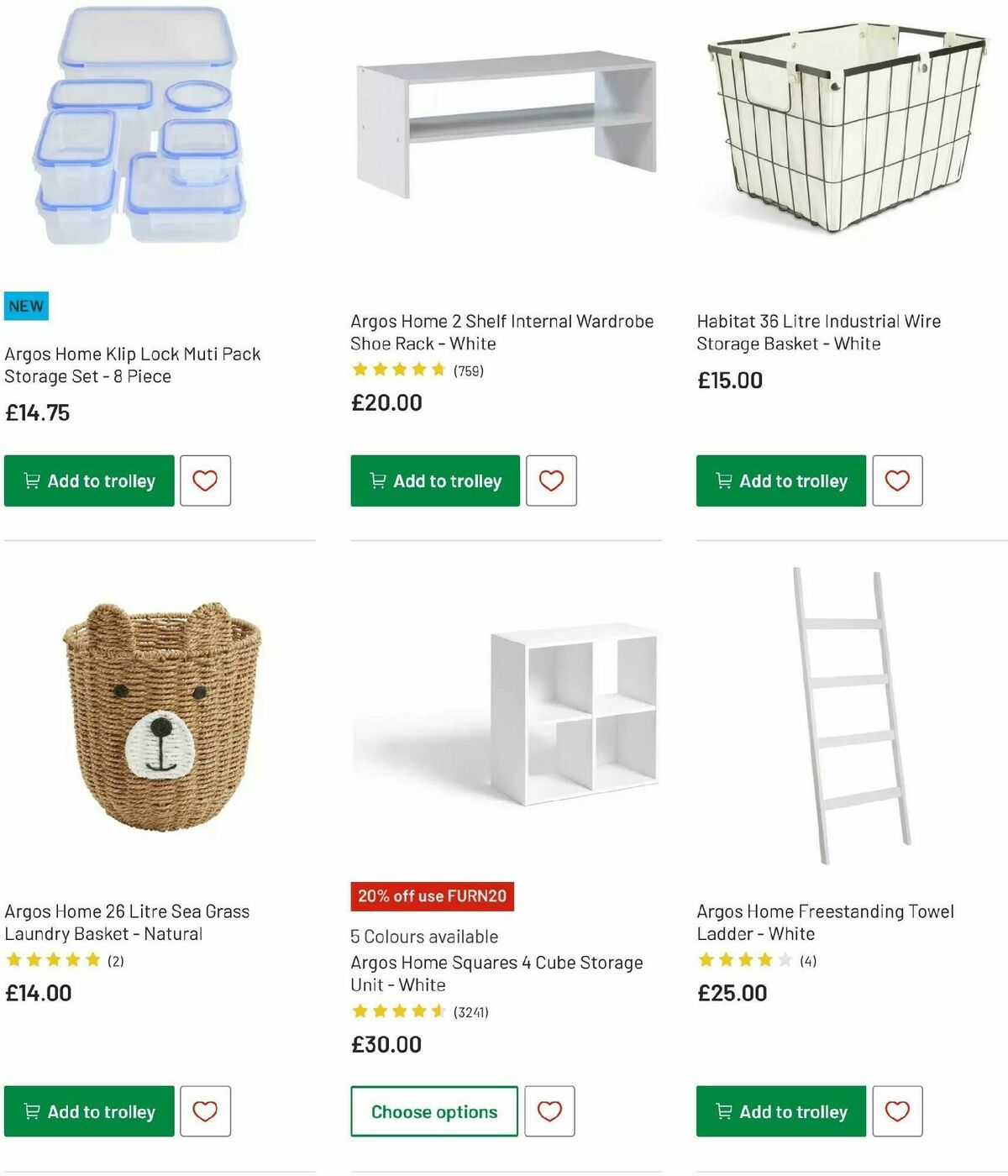
Task: Add the Klip Lock Storage Set to trolley
Action: pyautogui.click(x=88, y=480)
